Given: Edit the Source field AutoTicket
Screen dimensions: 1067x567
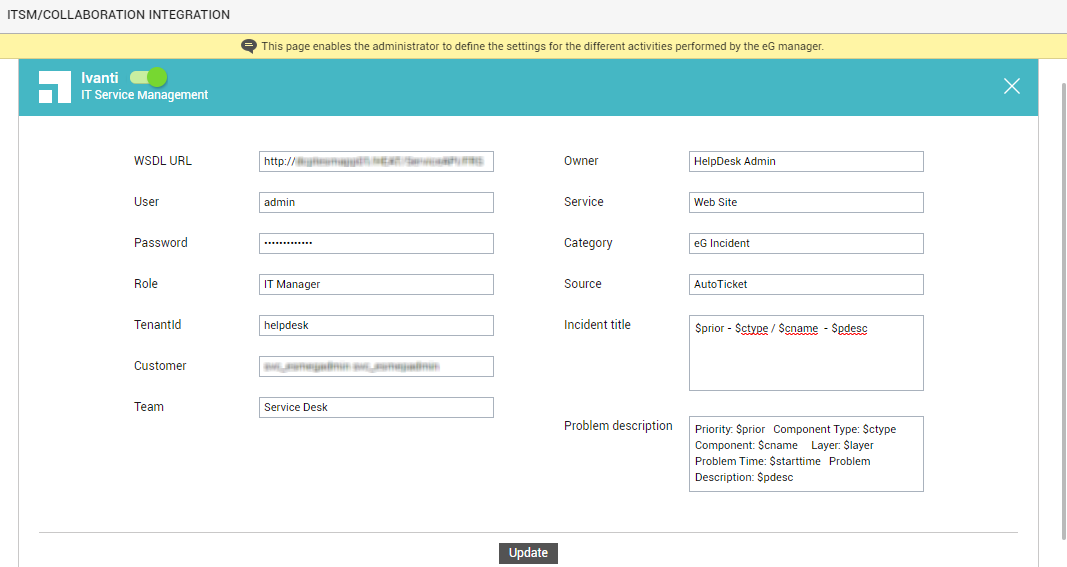Looking at the screenshot, I should (x=806, y=285).
